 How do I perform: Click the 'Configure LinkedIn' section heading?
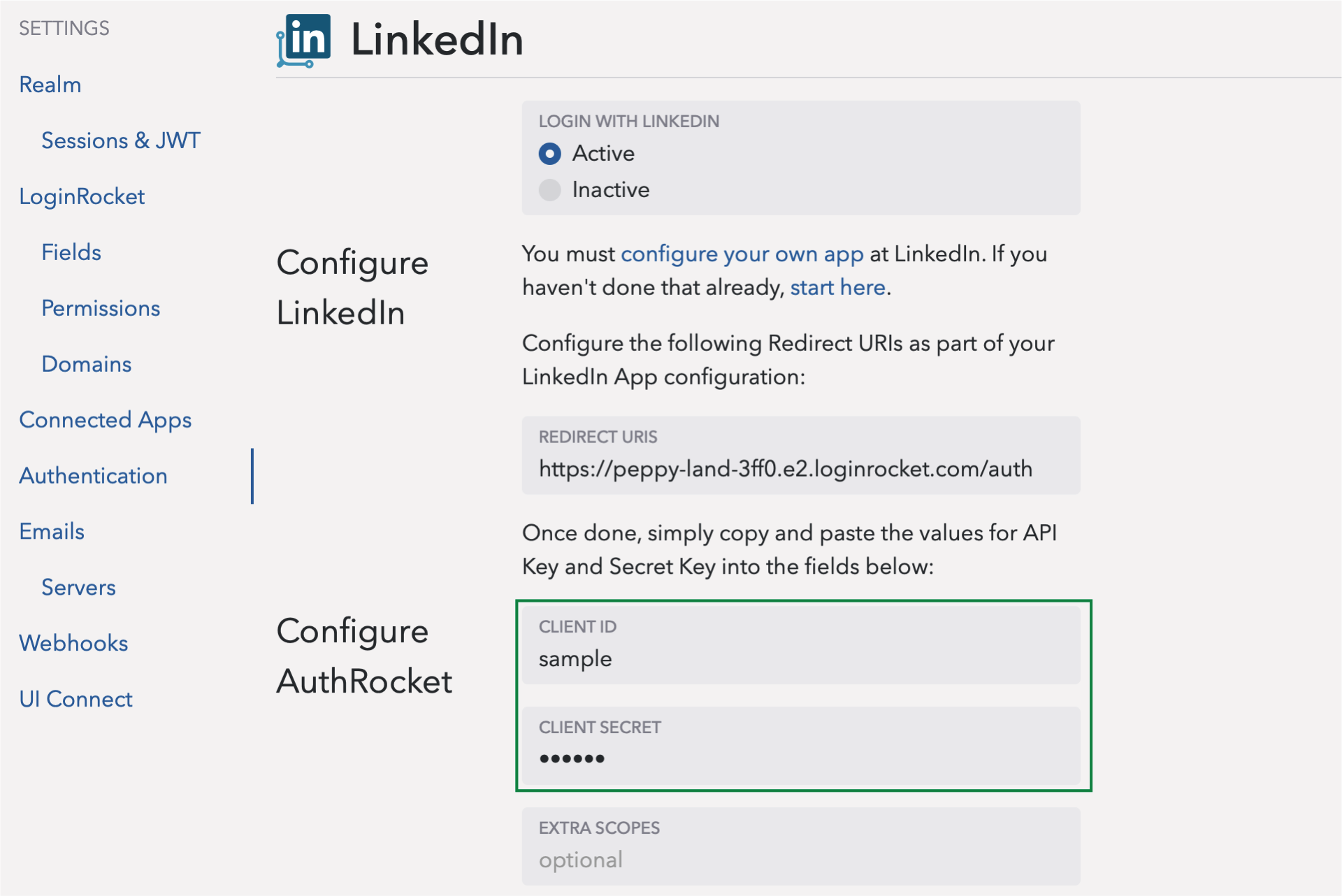(352, 288)
